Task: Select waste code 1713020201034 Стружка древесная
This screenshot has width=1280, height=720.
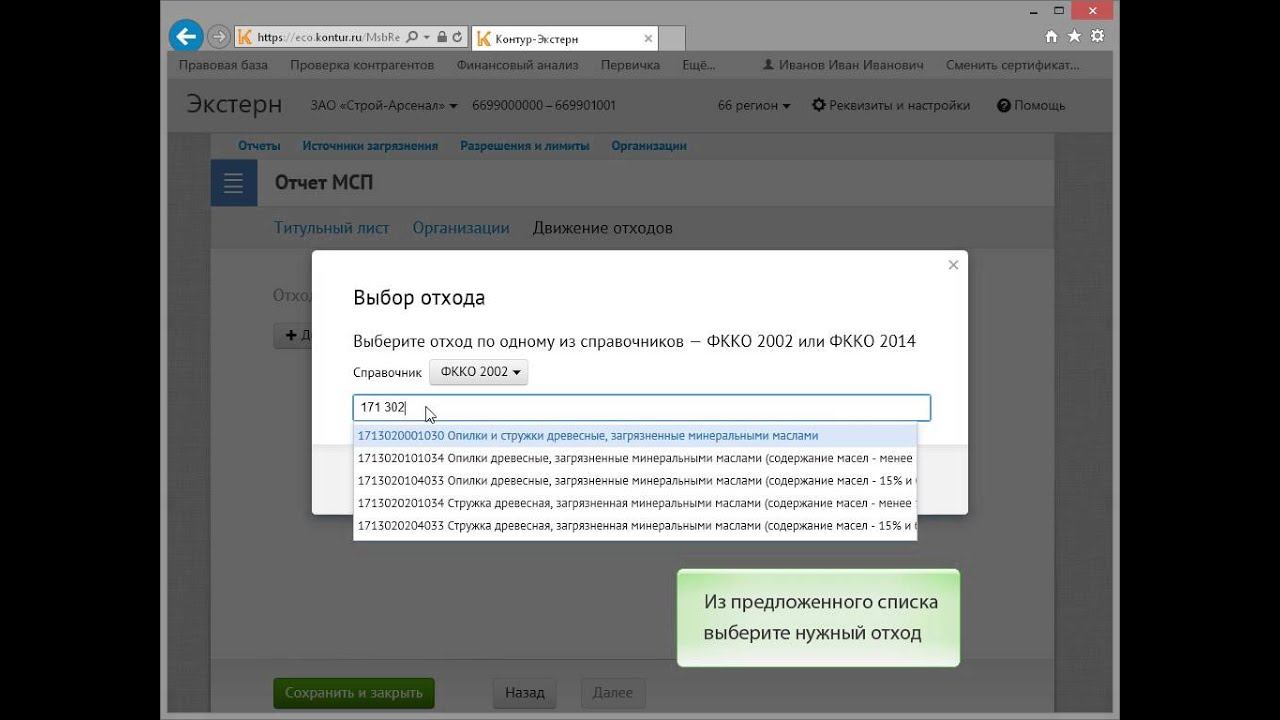Action: coord(635,503)
